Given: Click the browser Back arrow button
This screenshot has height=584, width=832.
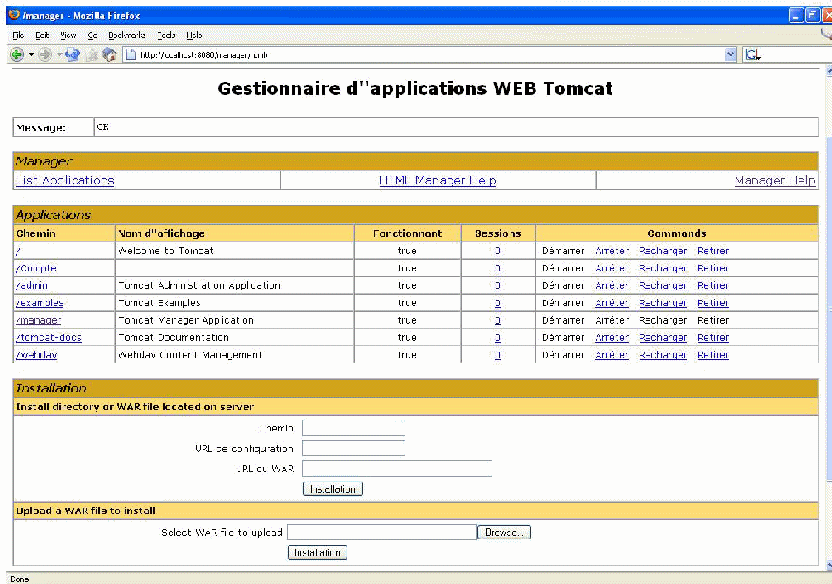Looking at the screenshot, I should coord(16,55).
